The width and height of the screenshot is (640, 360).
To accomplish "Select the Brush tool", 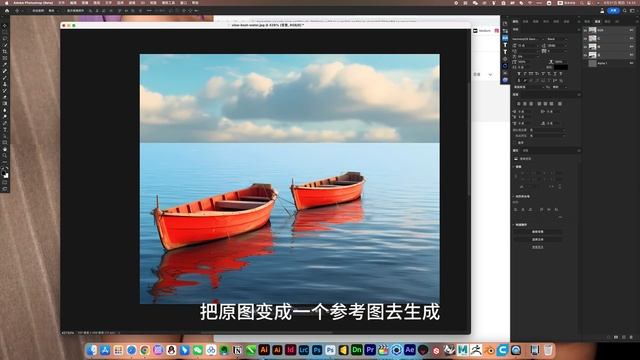I will [5, 78].
